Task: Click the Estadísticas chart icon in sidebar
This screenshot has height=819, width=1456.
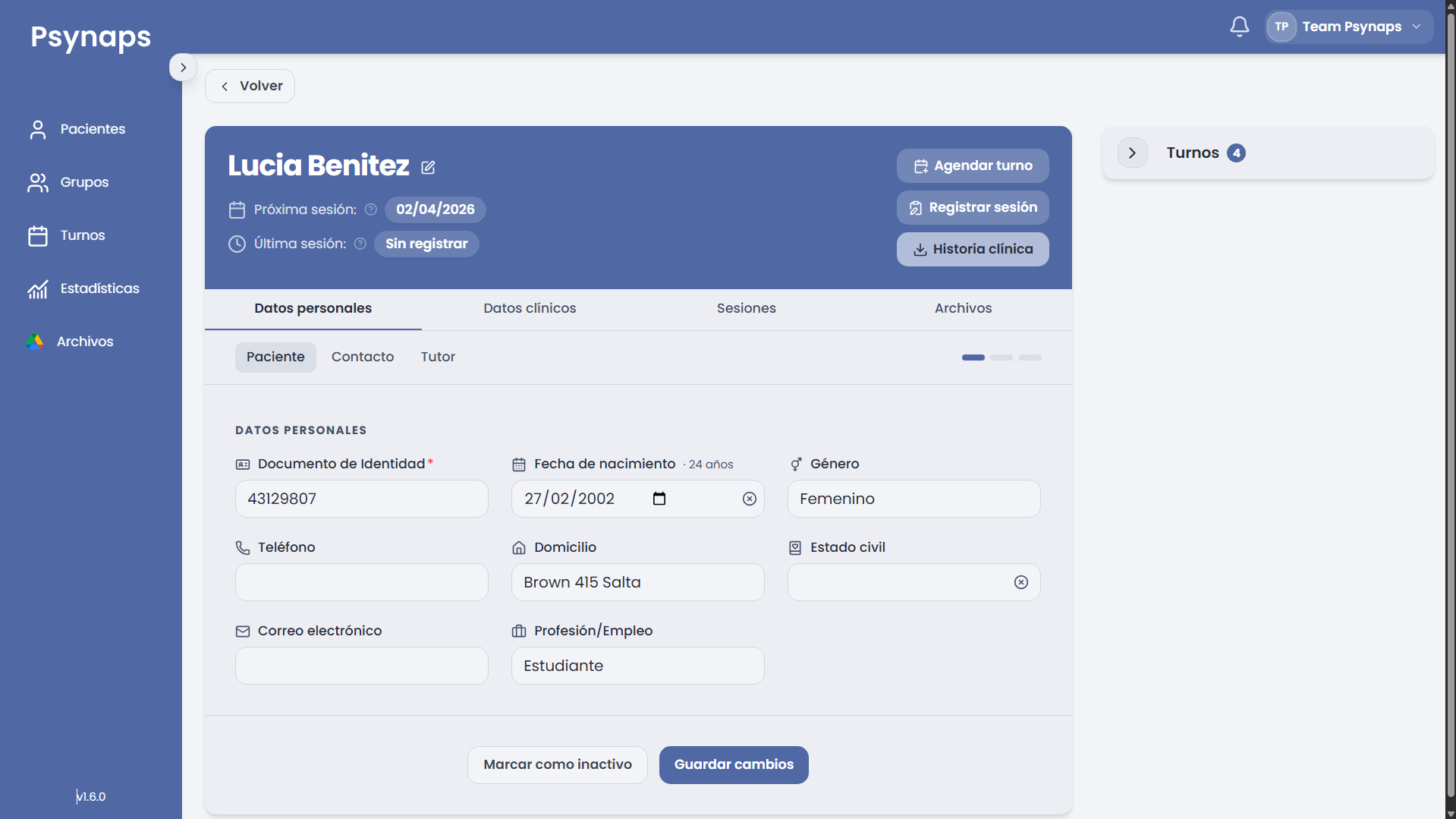Action: pos(38,289)
